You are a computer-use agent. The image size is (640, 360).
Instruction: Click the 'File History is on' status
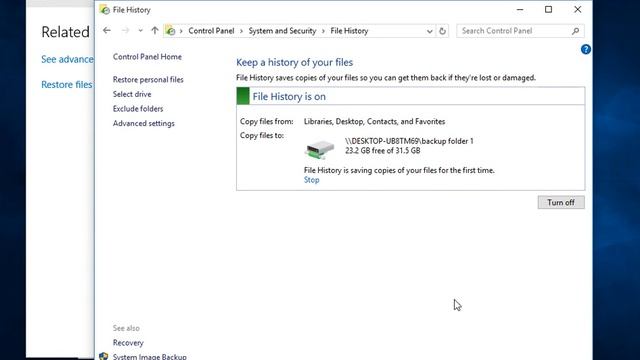pyautogui.click(x=289, y=97)
